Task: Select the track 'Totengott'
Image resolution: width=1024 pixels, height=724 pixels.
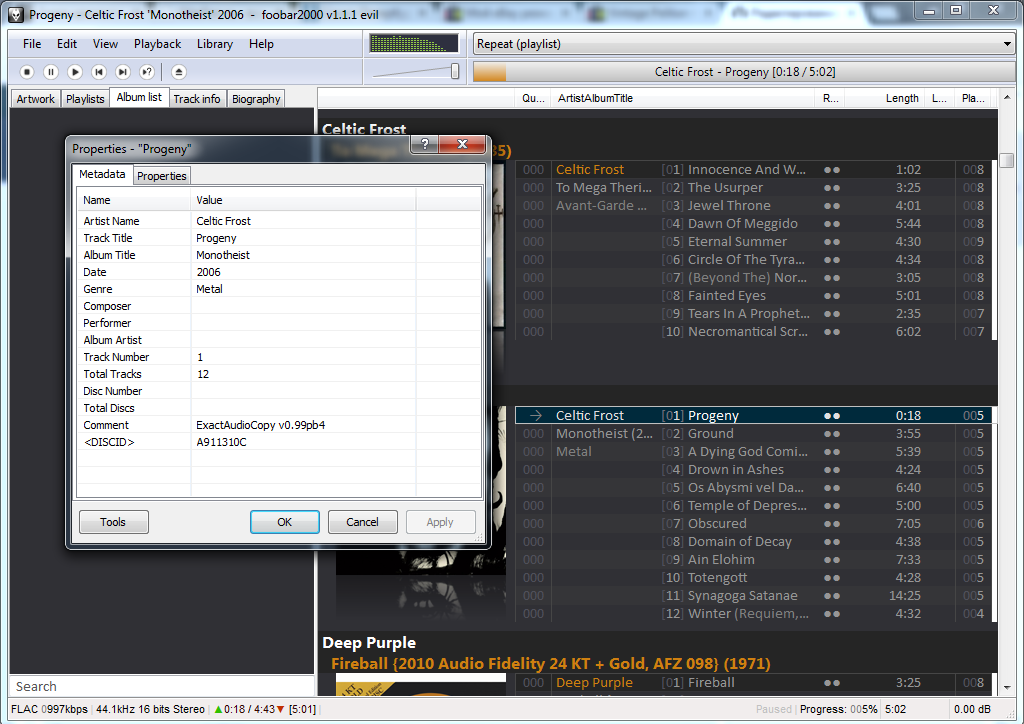Action: [x=754, y=578]
